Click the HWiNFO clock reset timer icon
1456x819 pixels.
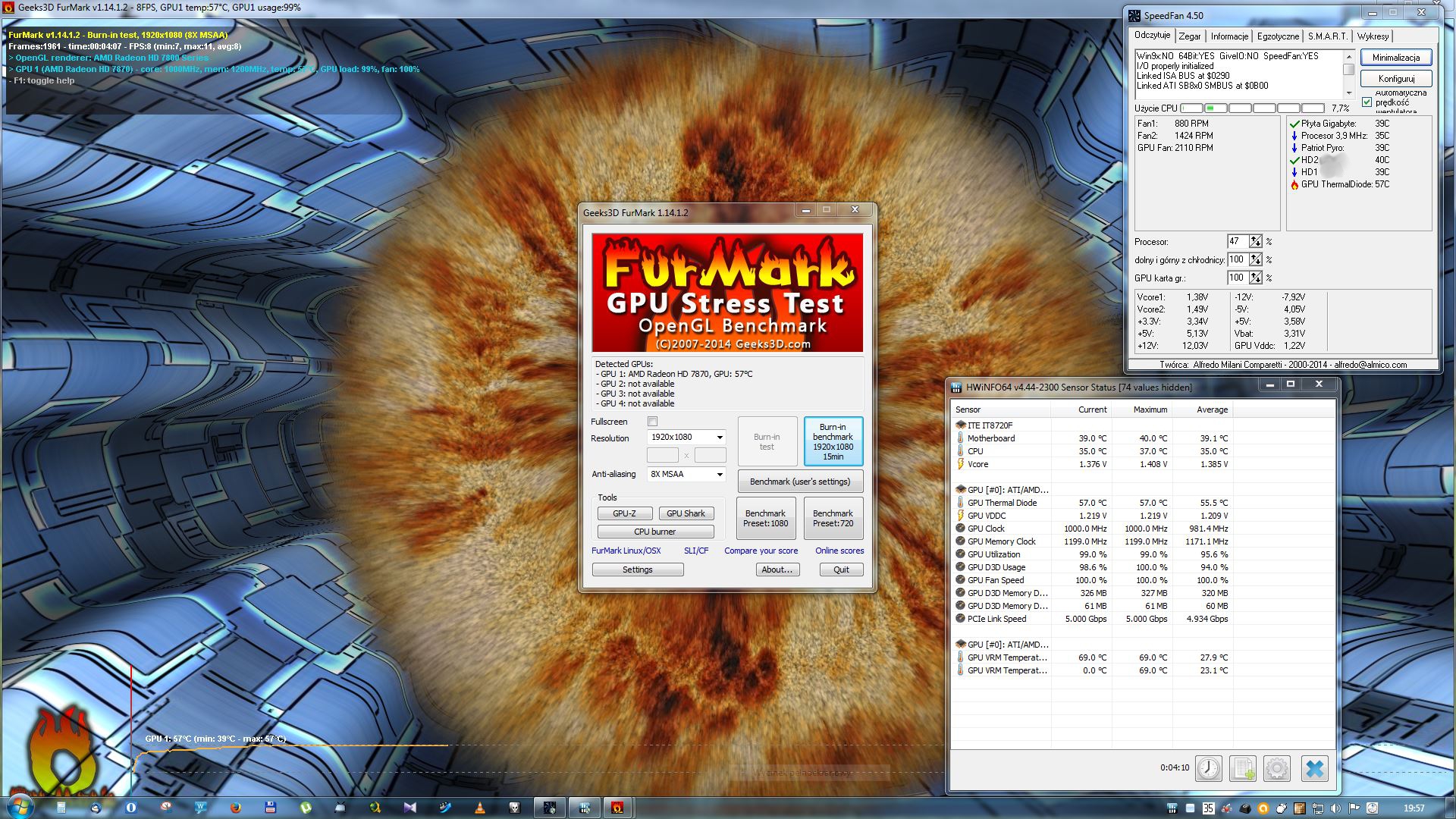click(x=1208, y=768)
